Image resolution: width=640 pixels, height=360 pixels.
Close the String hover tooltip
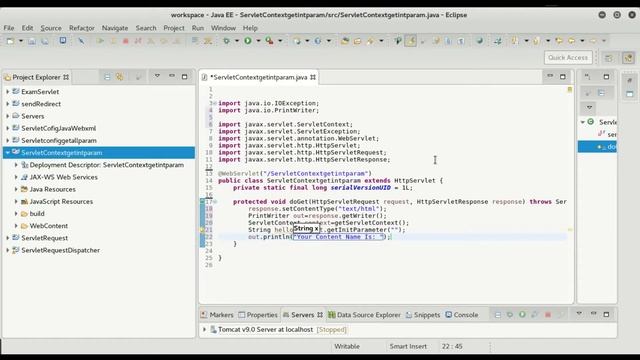tap(316, 229)
